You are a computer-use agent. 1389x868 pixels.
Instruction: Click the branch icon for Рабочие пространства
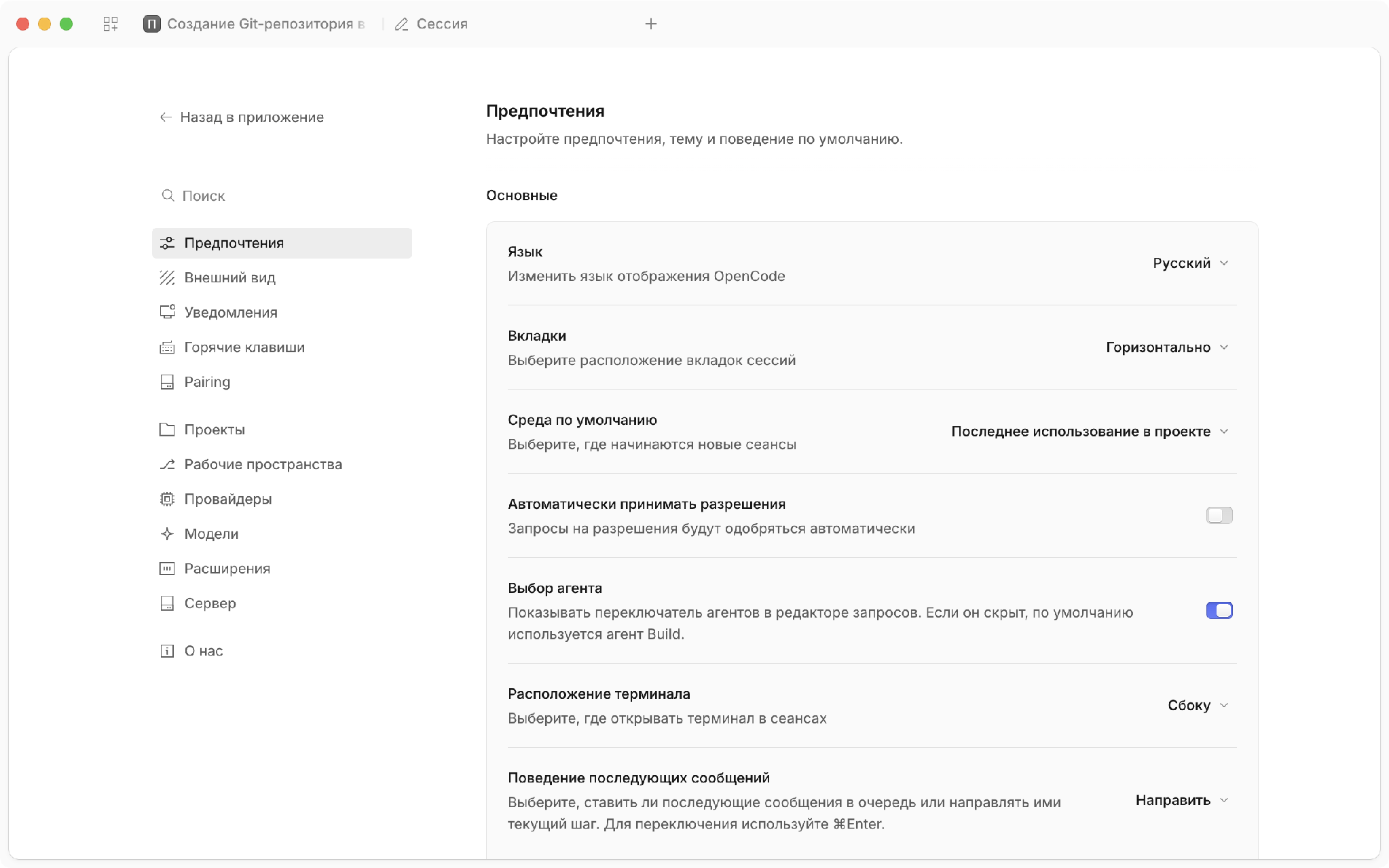(167, 464)
